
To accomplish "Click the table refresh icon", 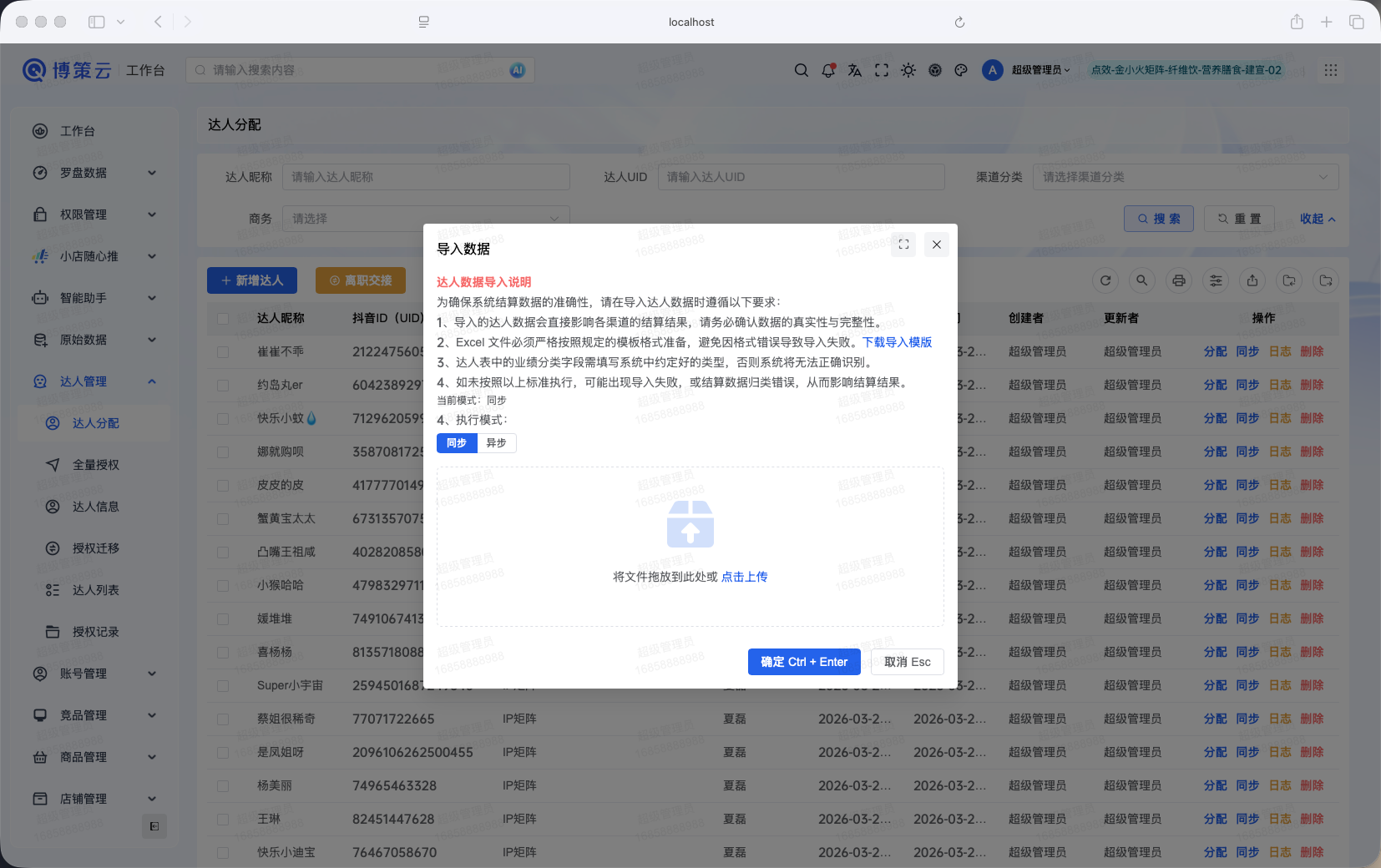I will [x=1105, y=280].
